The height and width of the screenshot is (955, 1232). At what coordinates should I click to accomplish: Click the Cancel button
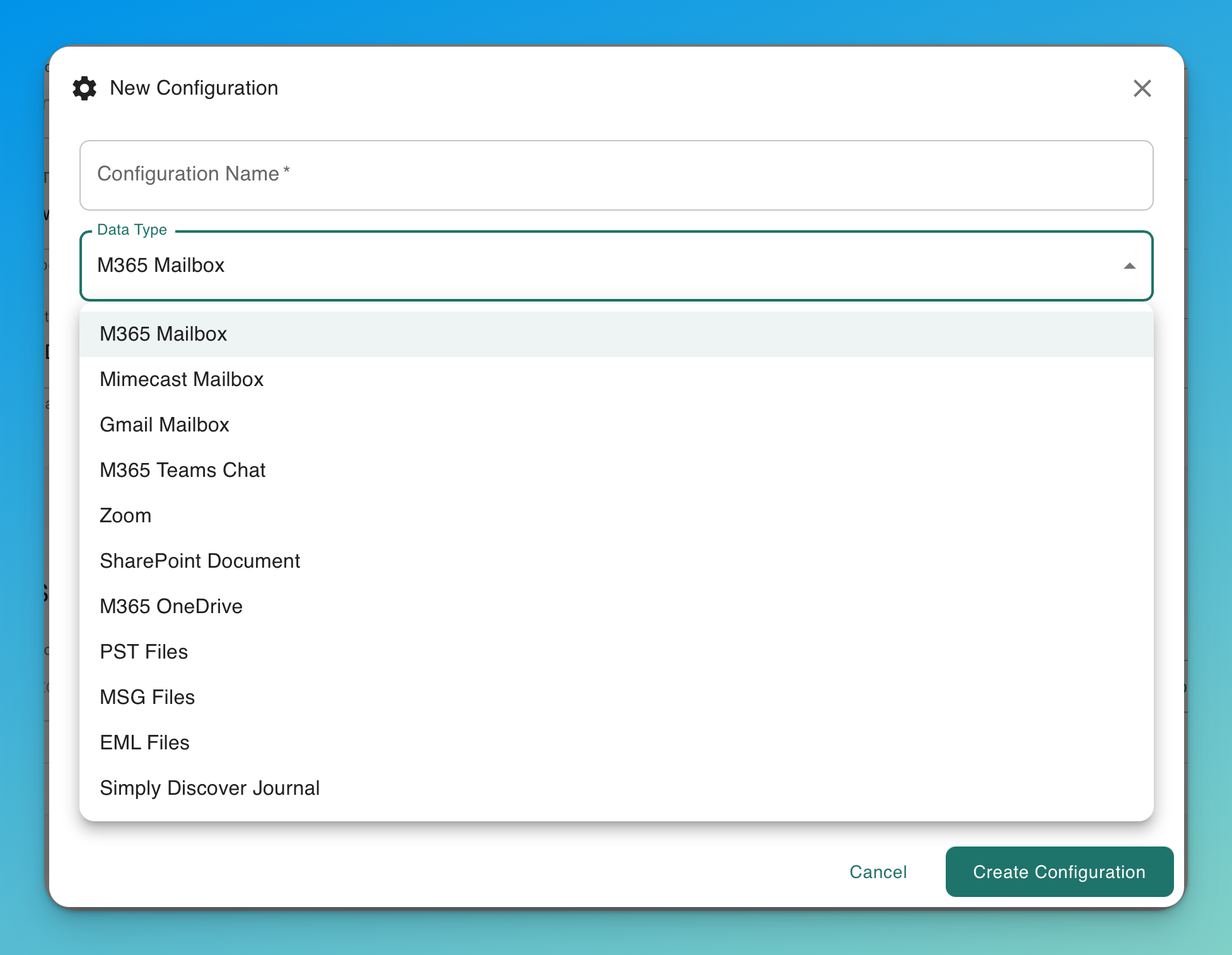pyautogui.click(x=878, y=872)
